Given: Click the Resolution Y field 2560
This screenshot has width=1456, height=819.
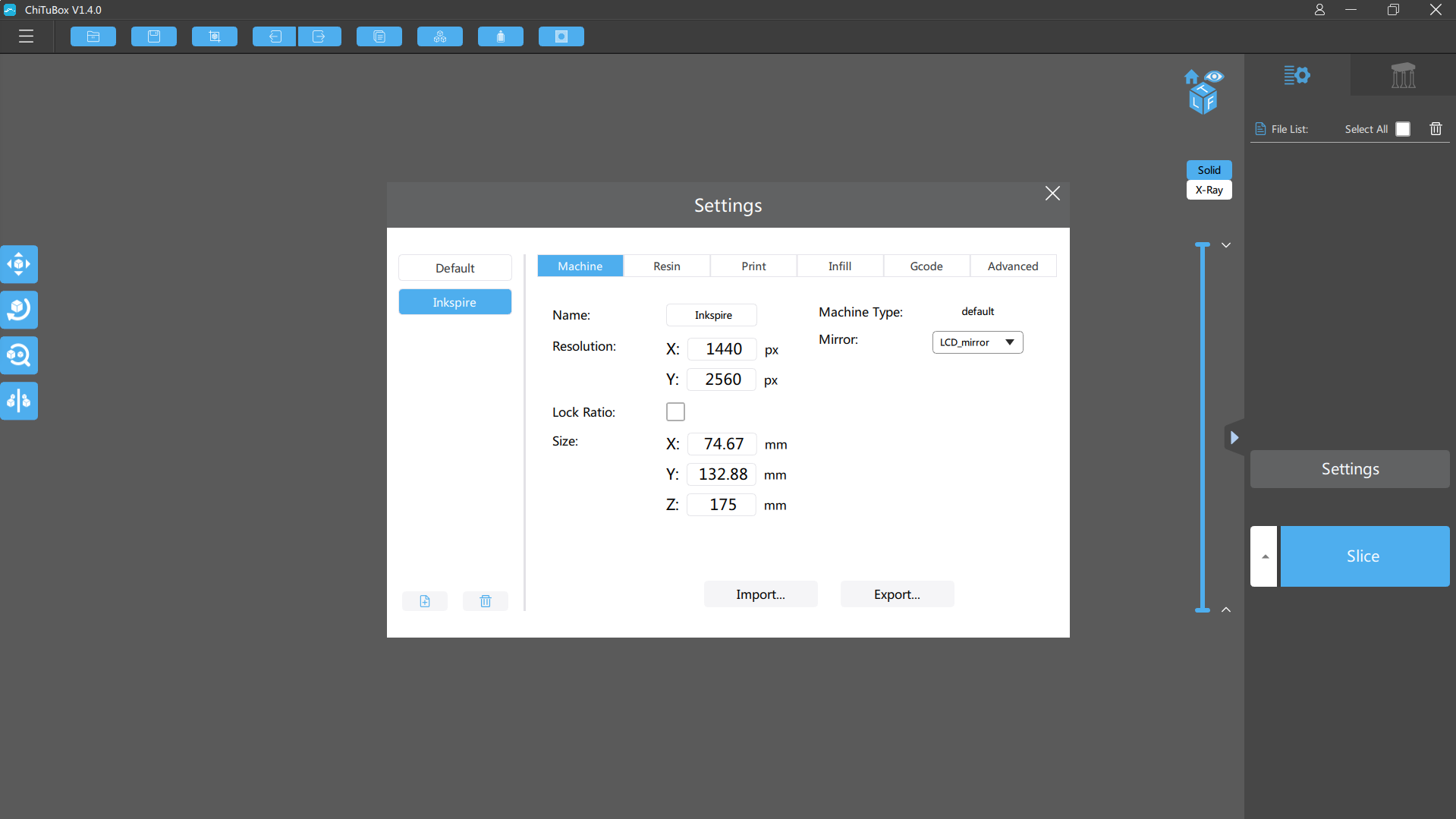Looking at the screenshot, I should [x=722, y=380].
